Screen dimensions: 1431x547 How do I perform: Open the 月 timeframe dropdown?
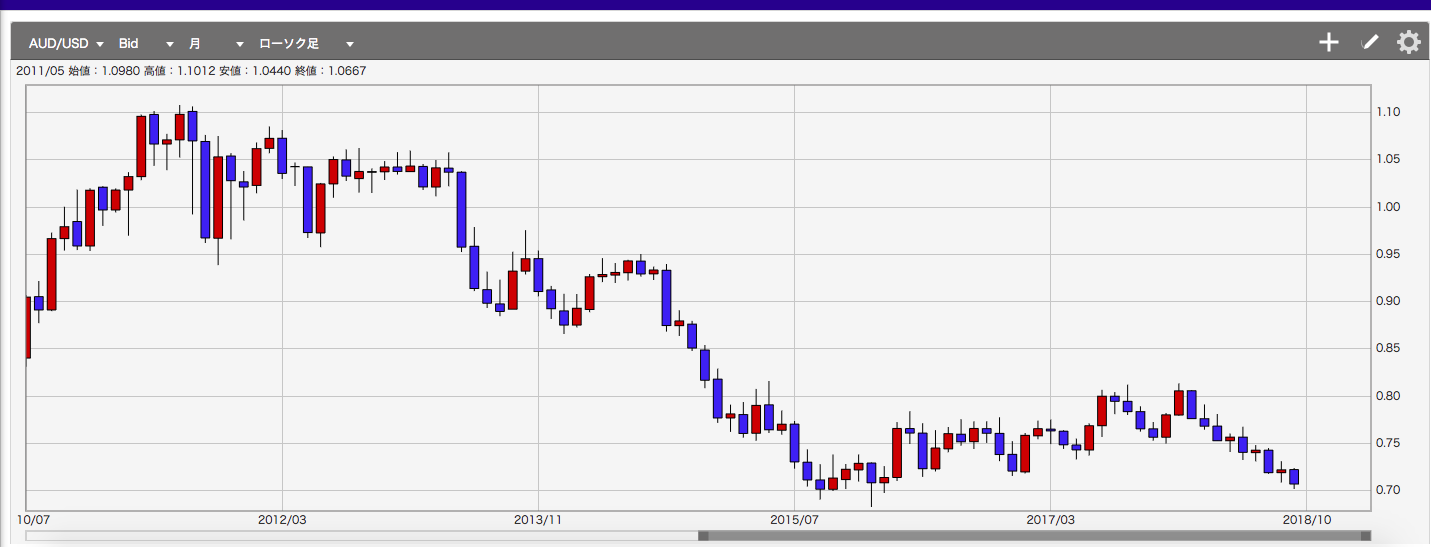click(216, 44)
